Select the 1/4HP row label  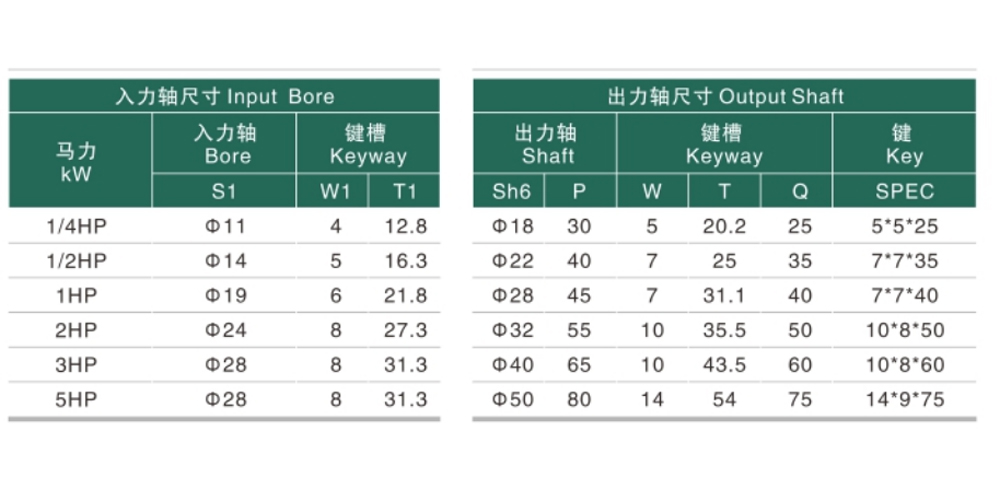(x=77, y=226)
